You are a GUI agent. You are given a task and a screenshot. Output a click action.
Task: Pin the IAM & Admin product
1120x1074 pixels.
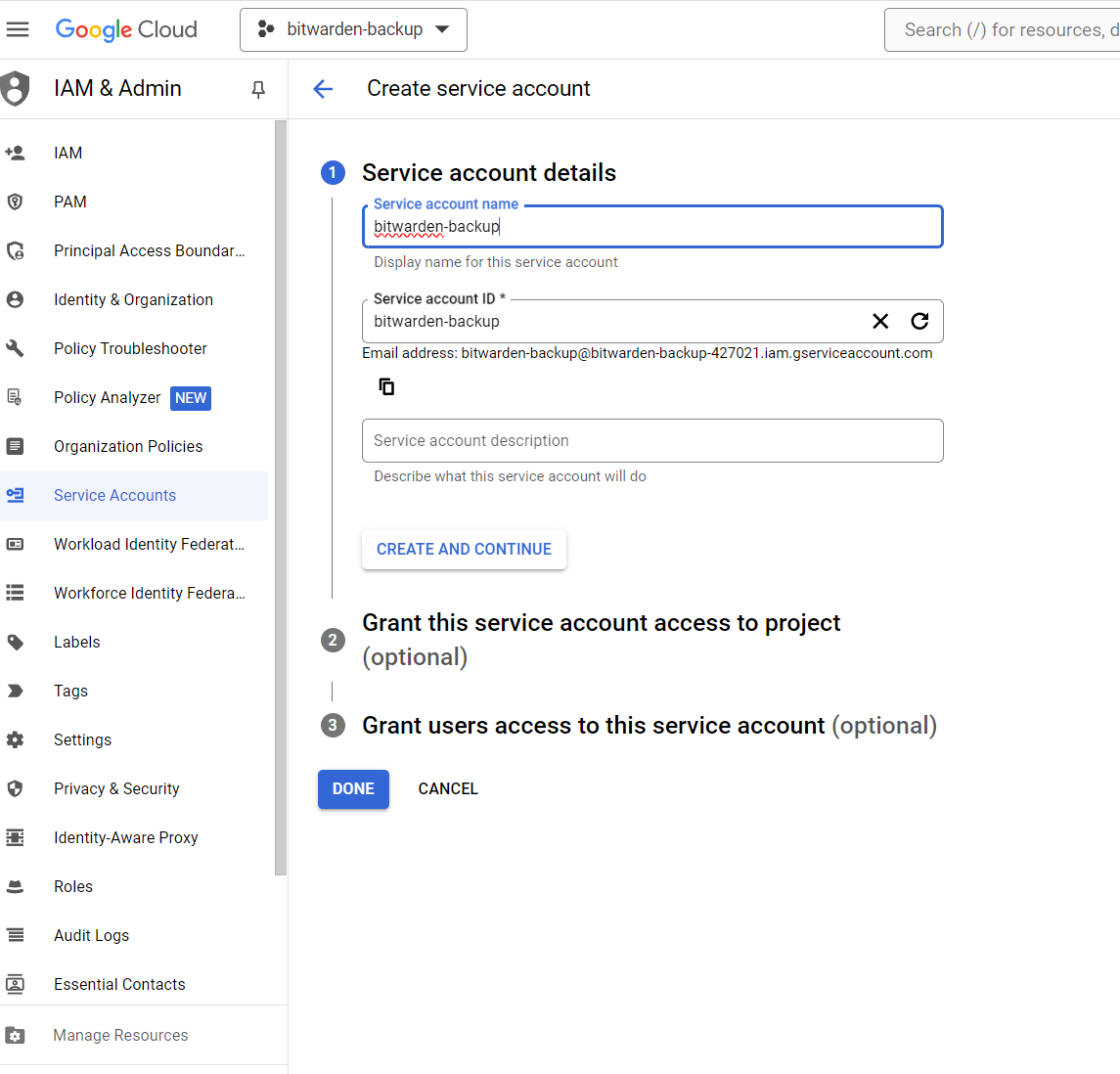pos(258,89)
